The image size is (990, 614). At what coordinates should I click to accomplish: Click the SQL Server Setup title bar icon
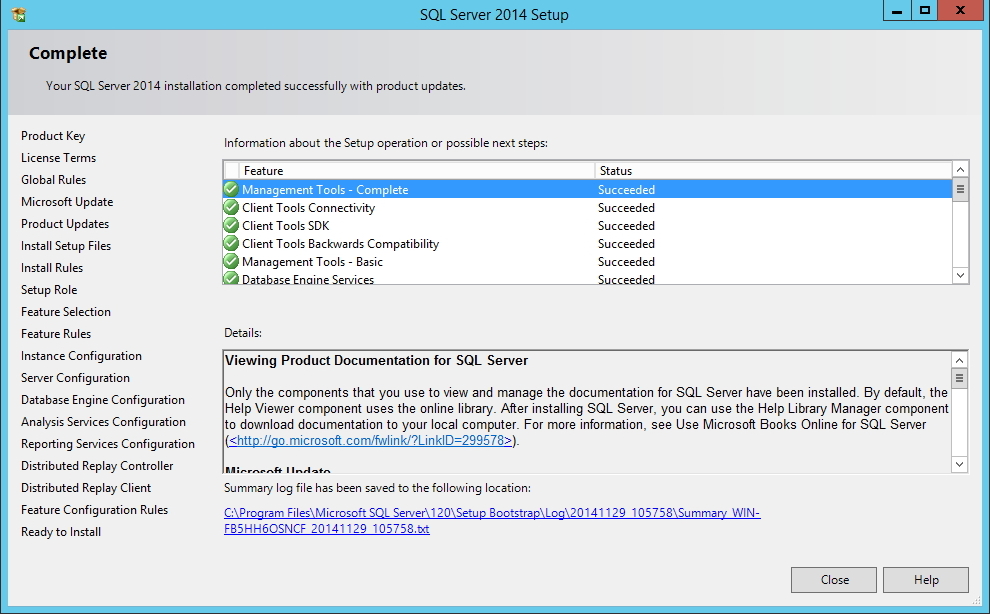point(18,14)
